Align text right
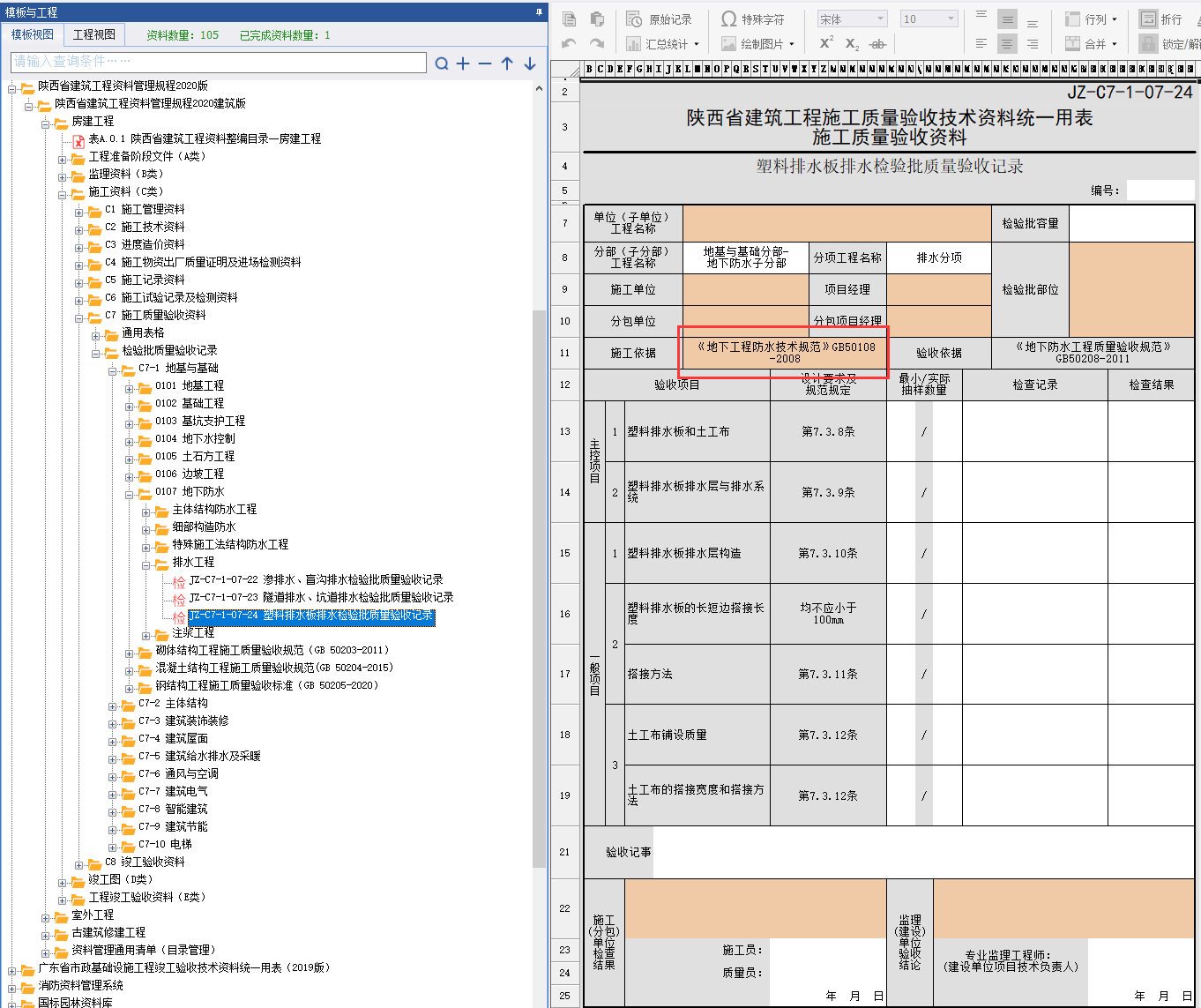This screenshot has height=1008, width=1201. click(1033, 43)
